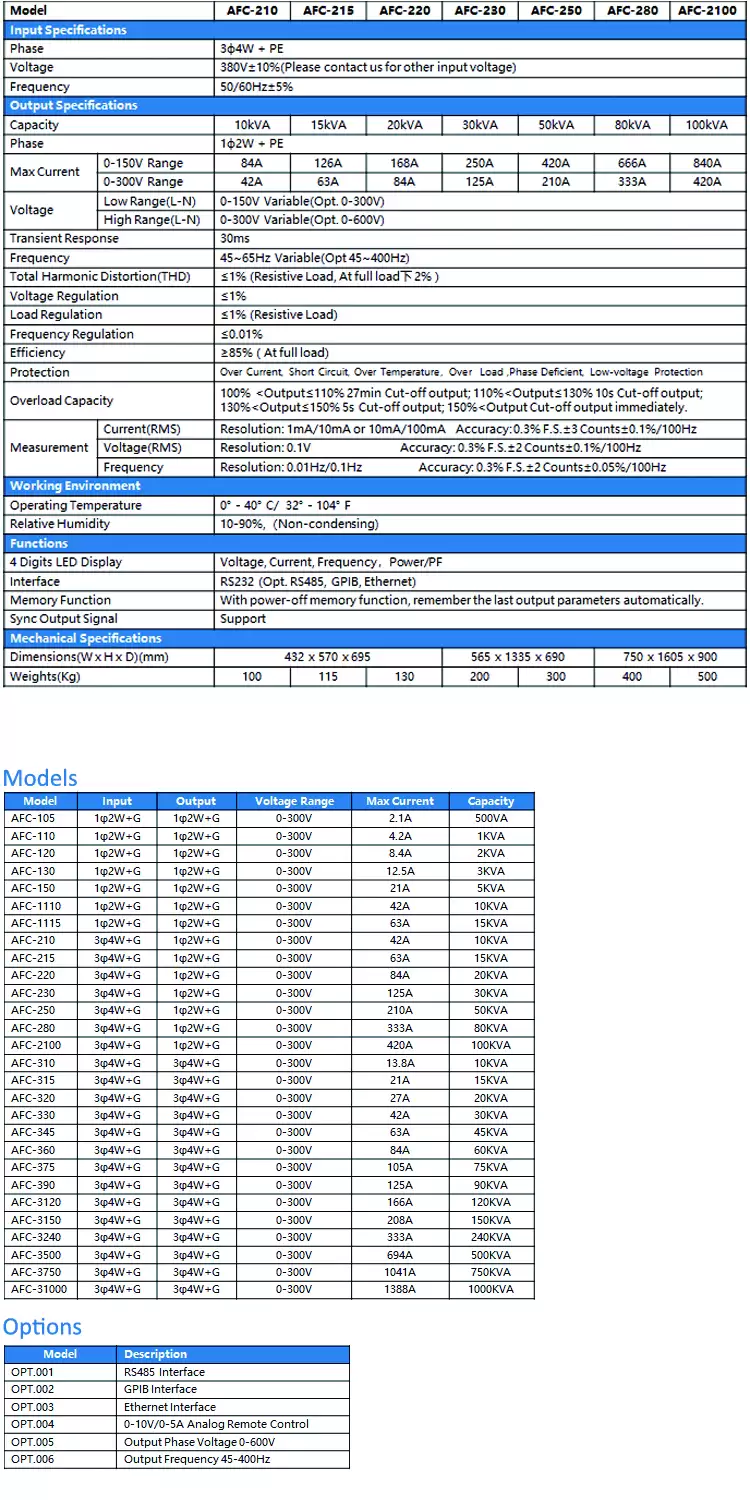Click the AFC-2100 column header in specifications table
The width and height of the screenshot is (750, 1500).
[708, 11]
